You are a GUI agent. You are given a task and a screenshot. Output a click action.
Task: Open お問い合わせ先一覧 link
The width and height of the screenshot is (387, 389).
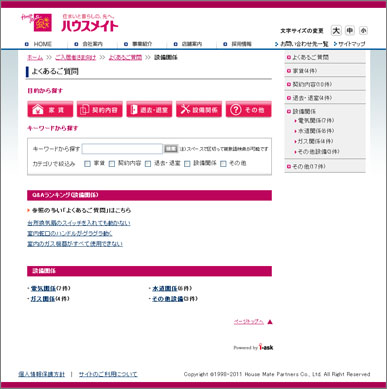tap(302, 44)
